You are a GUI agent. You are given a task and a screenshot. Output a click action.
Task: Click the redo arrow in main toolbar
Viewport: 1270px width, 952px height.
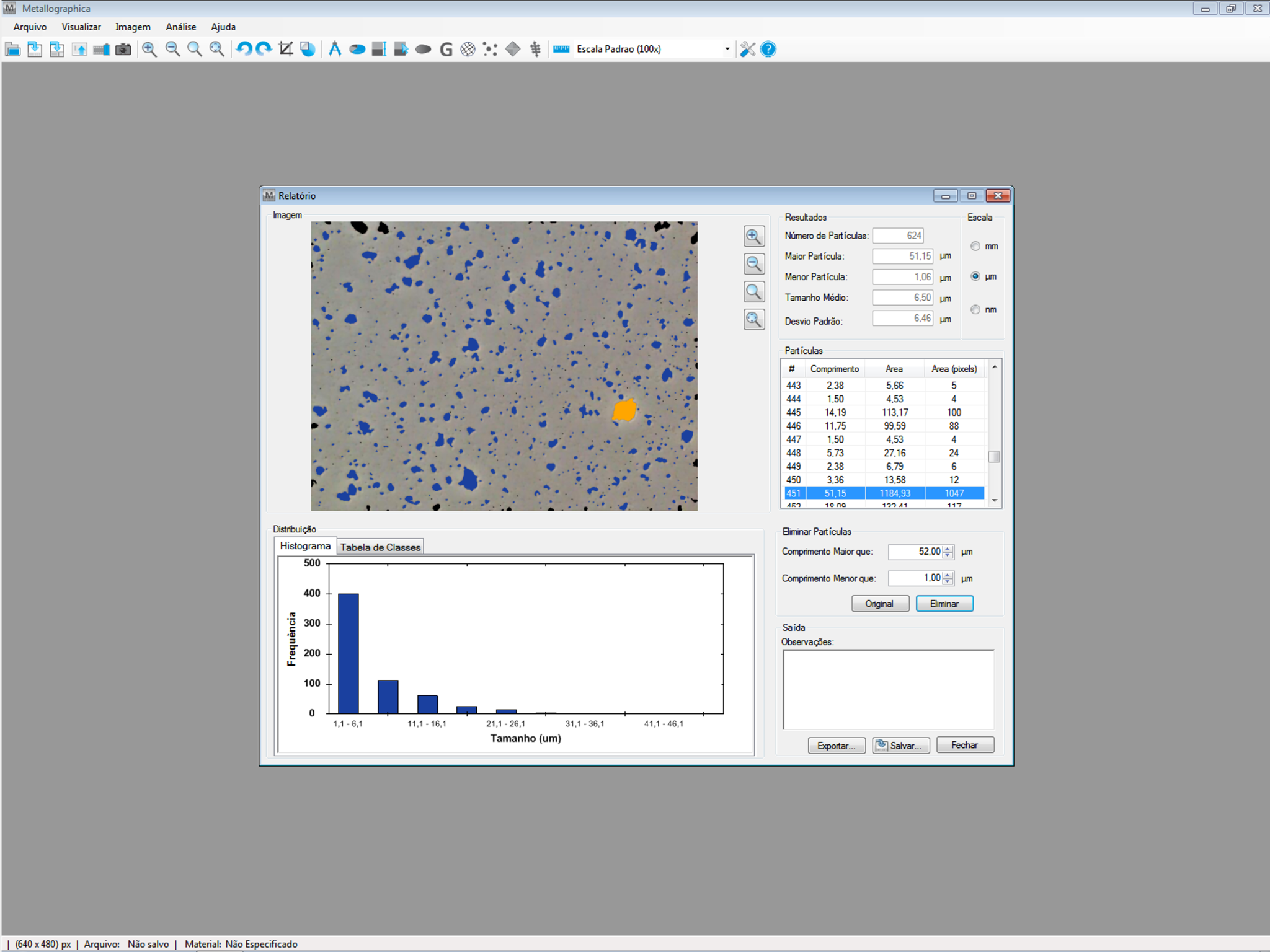tap(264, 49)
